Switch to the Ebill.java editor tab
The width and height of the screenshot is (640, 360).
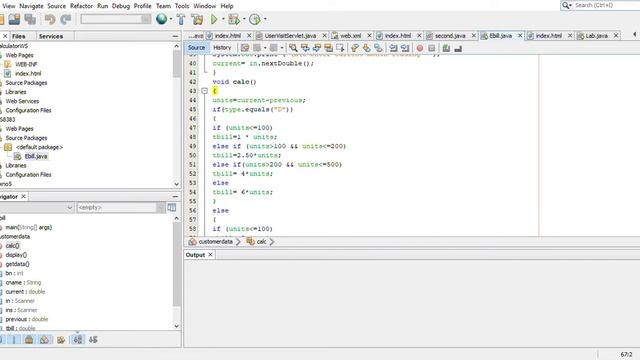point(501,36)
